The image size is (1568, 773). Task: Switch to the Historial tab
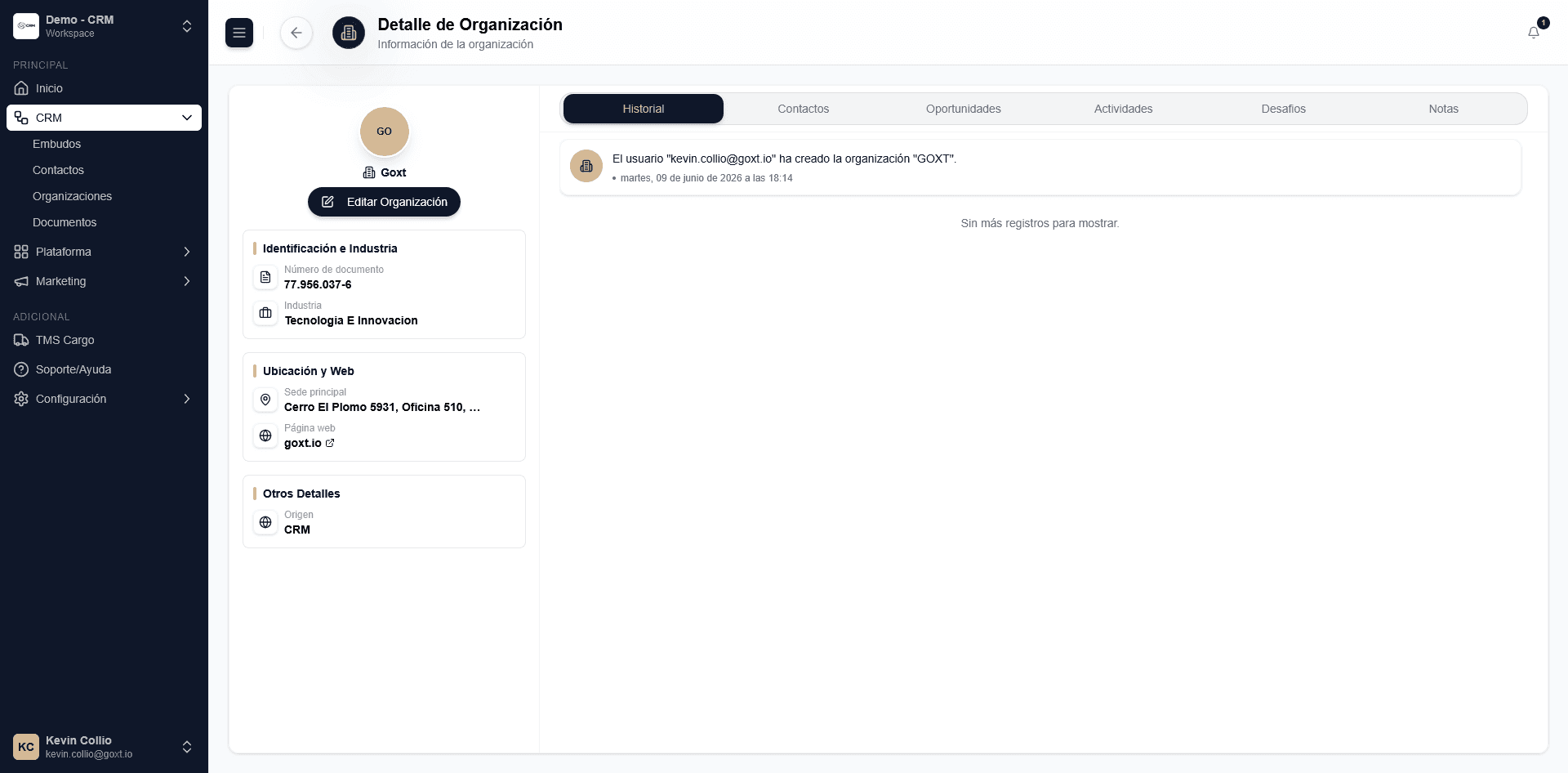(x=644, y=109)
